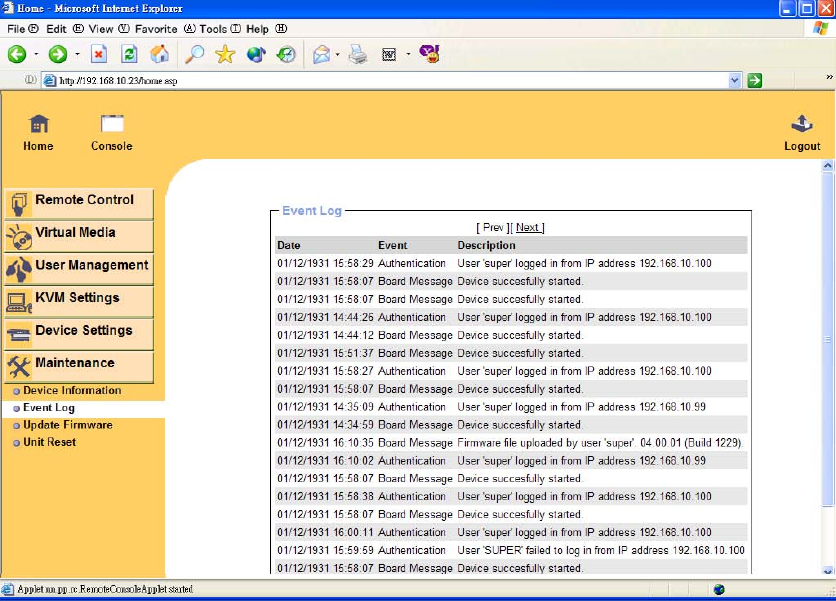
Task: Open Favorites star icon in toolbar
Action: point(225,55)
